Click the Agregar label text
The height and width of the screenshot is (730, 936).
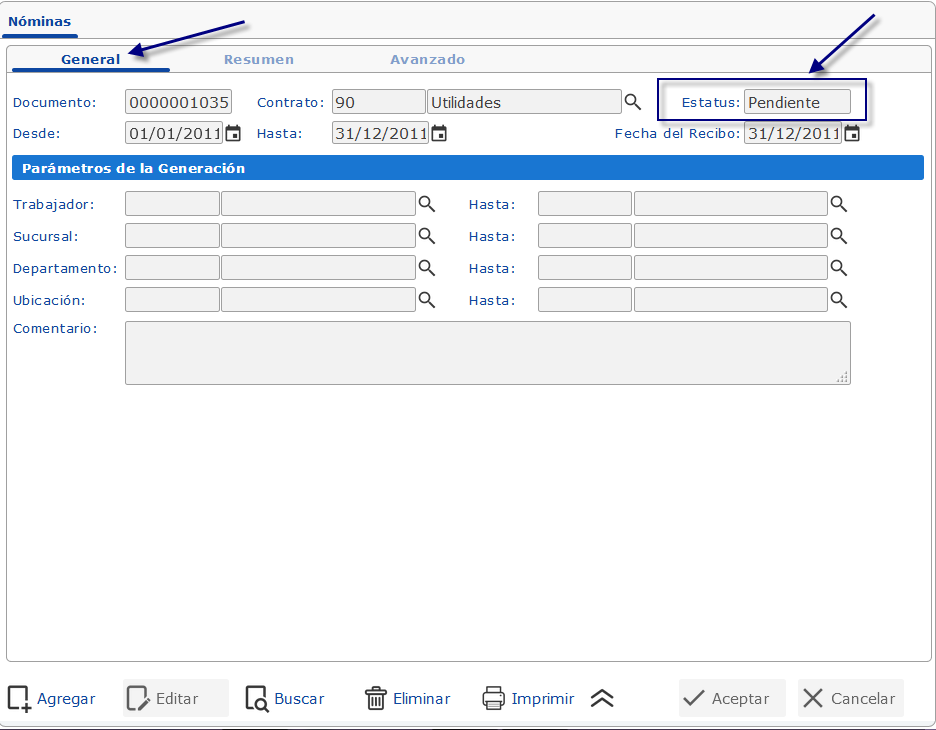[x=66, y=698]
